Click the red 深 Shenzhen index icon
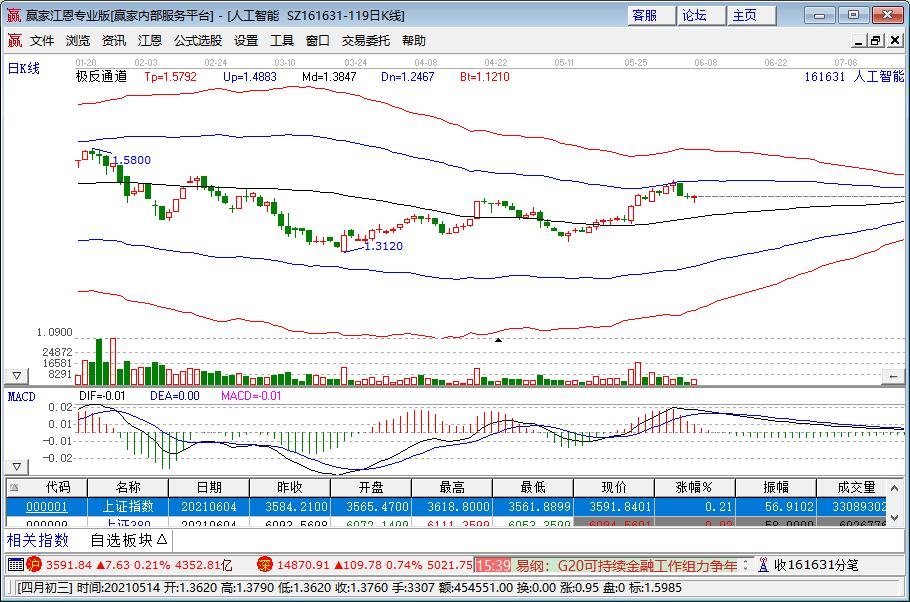This screenshot has width=910, height=602. pos(265,564)
